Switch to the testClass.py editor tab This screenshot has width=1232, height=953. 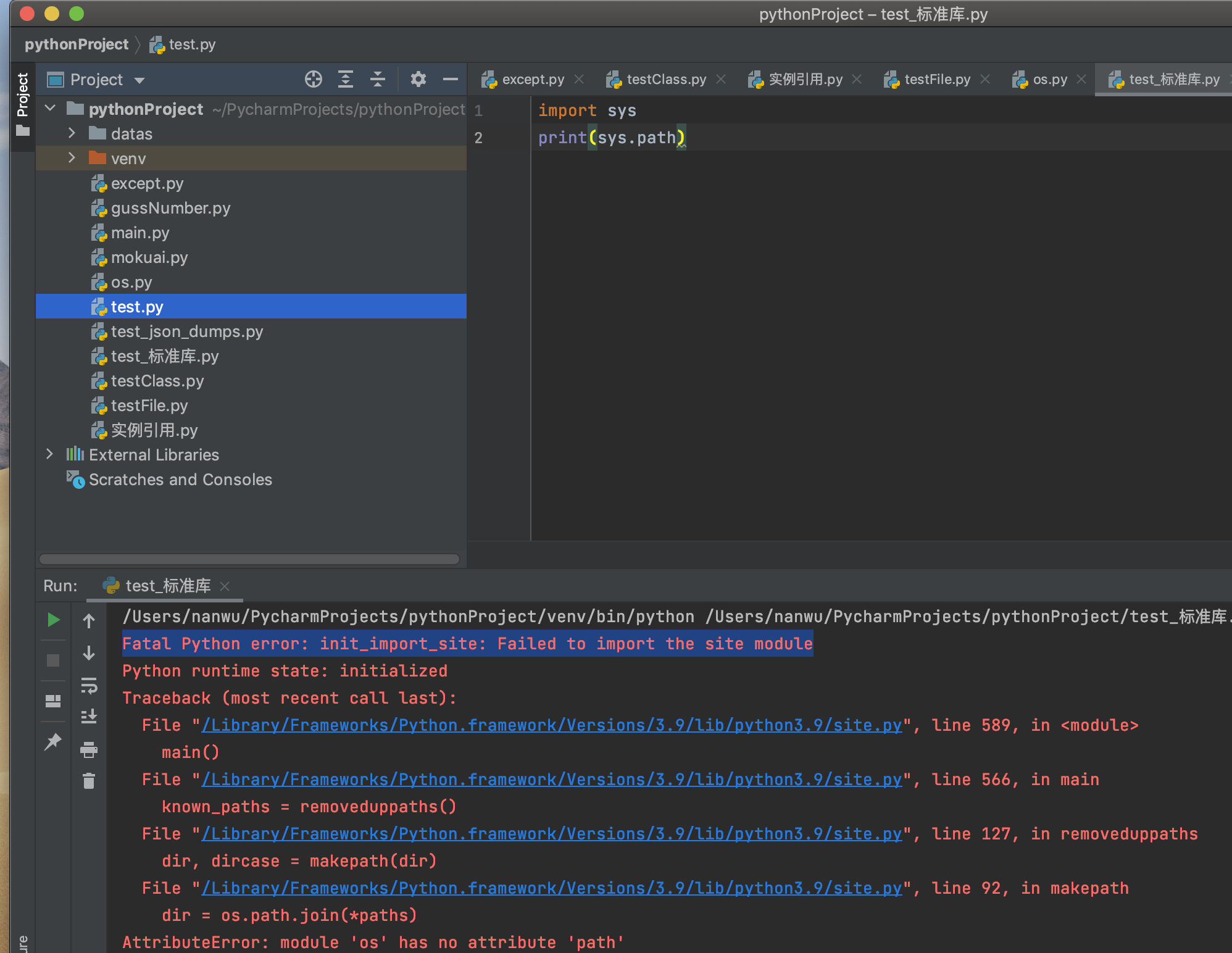click(665, 80)
